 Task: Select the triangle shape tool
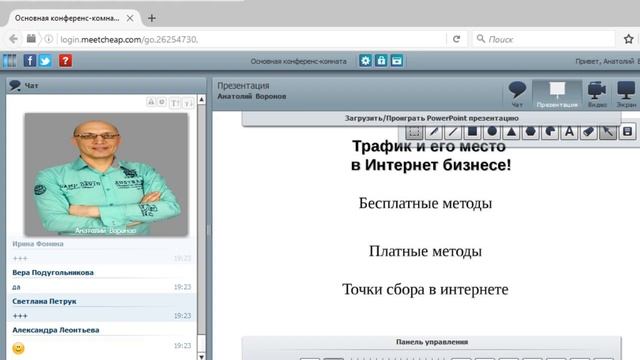511,132
